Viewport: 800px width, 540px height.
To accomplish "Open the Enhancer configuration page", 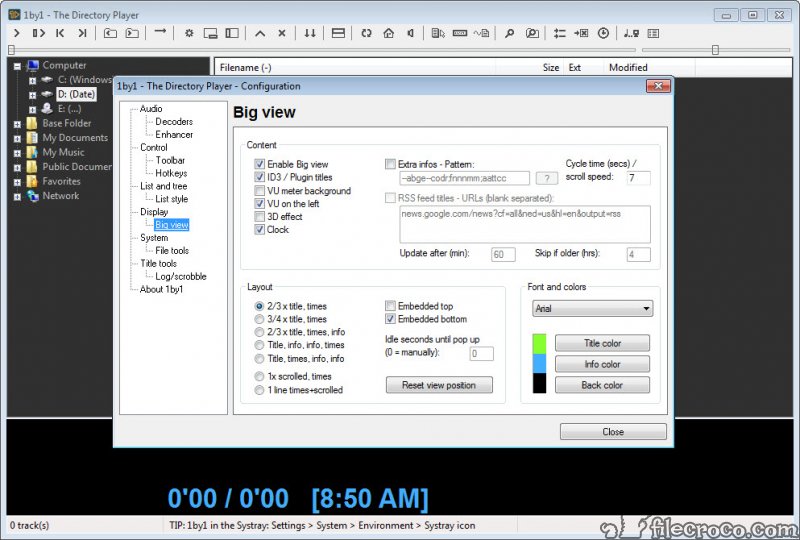I will (174, 134).
